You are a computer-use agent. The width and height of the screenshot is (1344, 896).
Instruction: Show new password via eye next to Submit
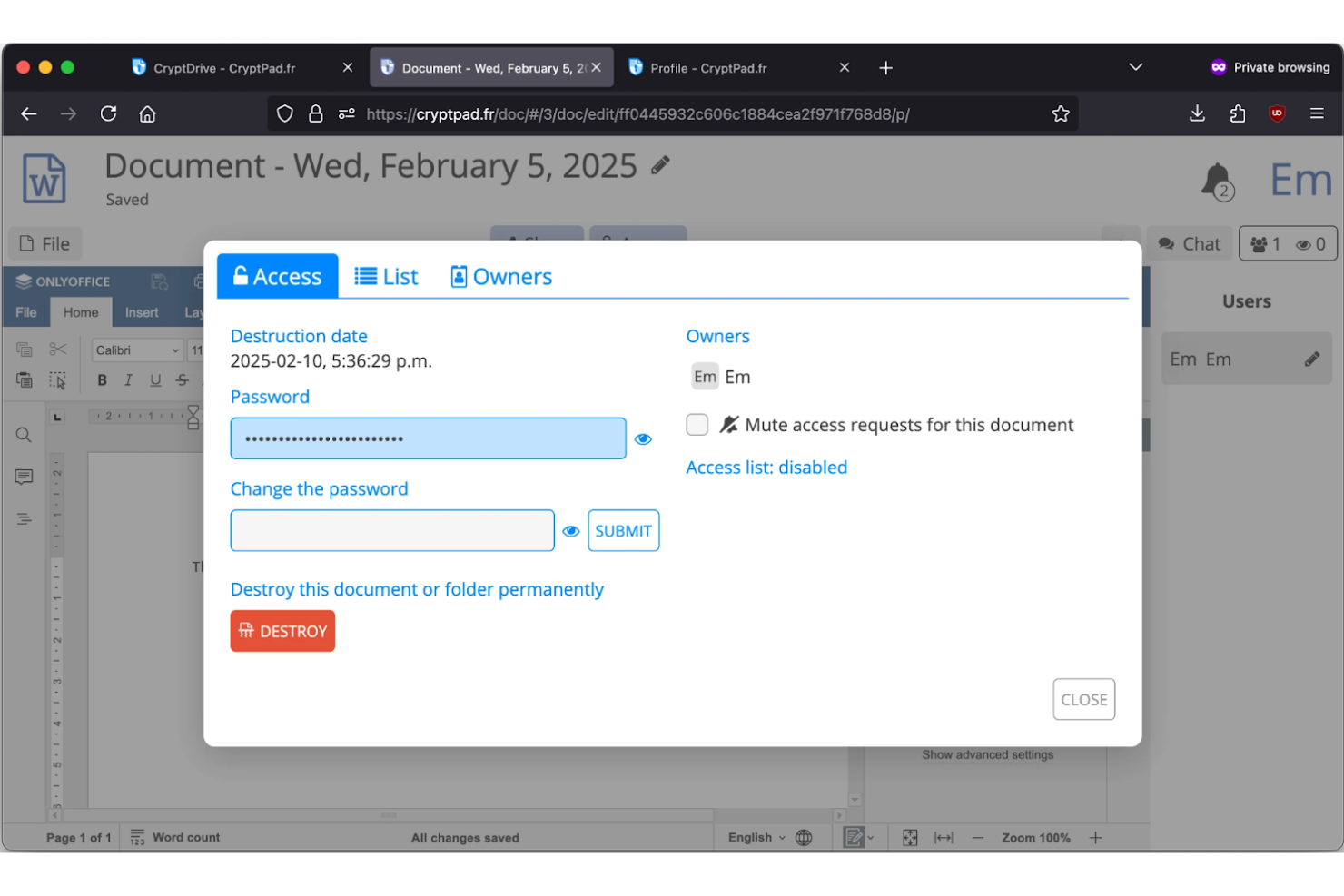pos(570,532)
